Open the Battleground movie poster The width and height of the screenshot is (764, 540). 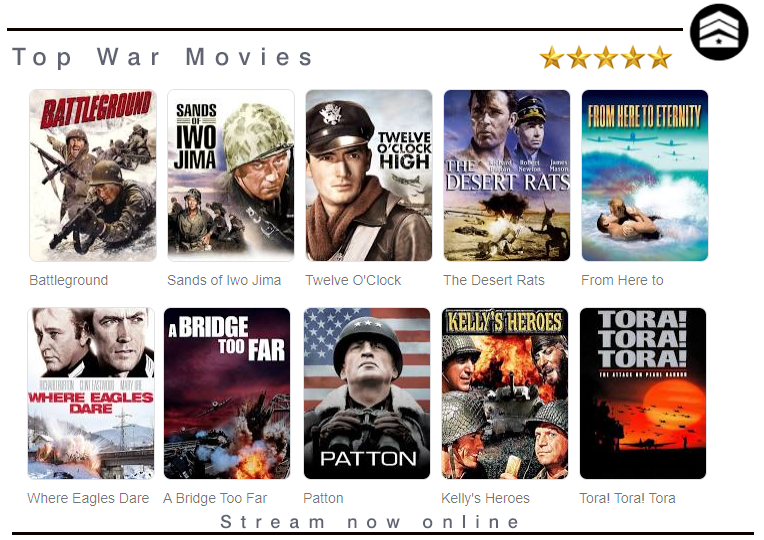coord(93,175)
